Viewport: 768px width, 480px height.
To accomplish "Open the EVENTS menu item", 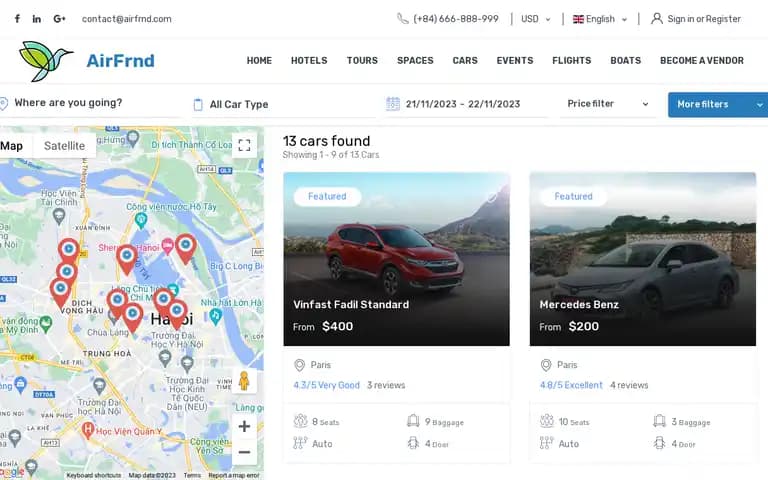I will coord(515,60).
